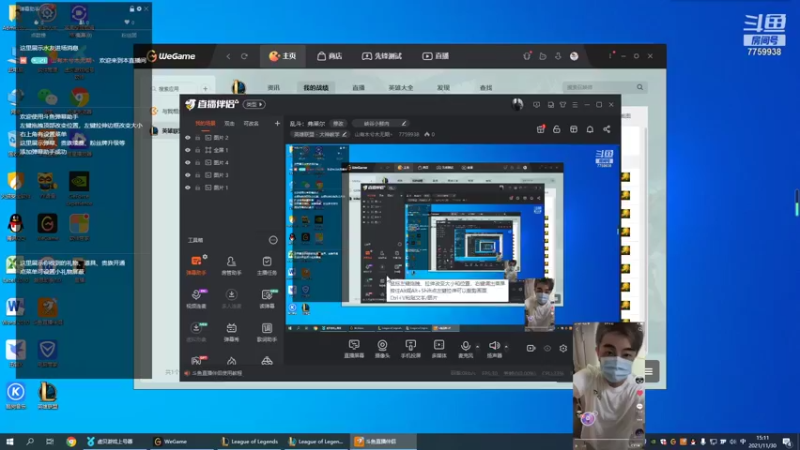Click WeGame profile avatar in title bar

[574, 56]
